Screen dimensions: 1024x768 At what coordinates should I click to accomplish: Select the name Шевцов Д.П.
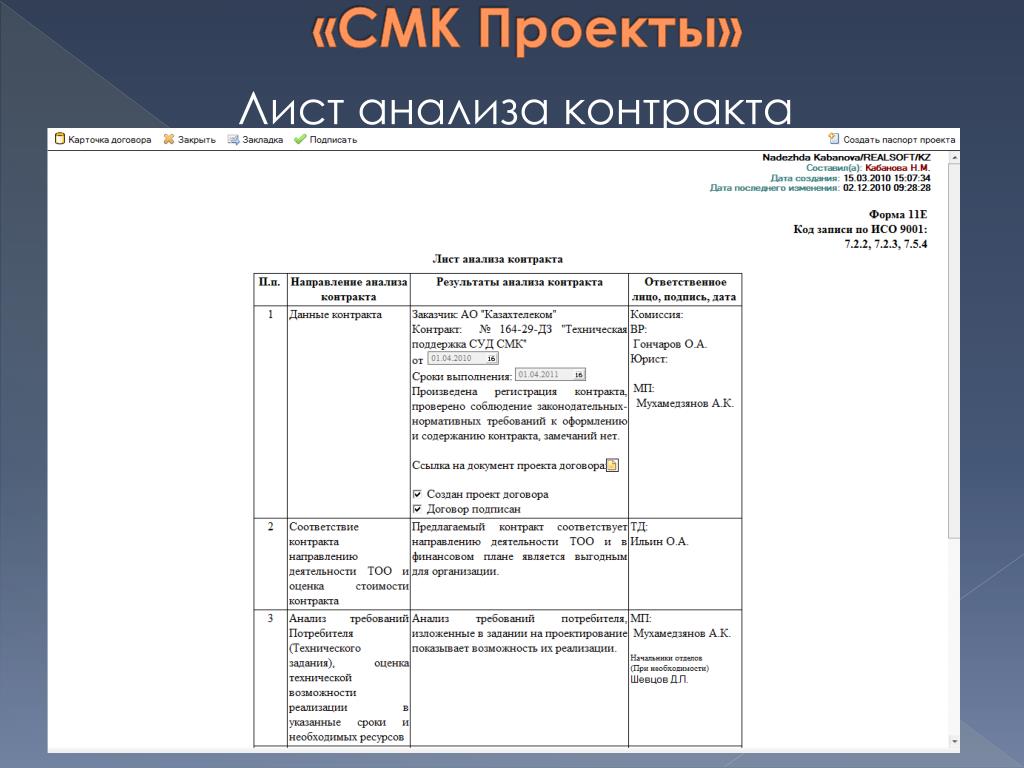tap(659, 679)
